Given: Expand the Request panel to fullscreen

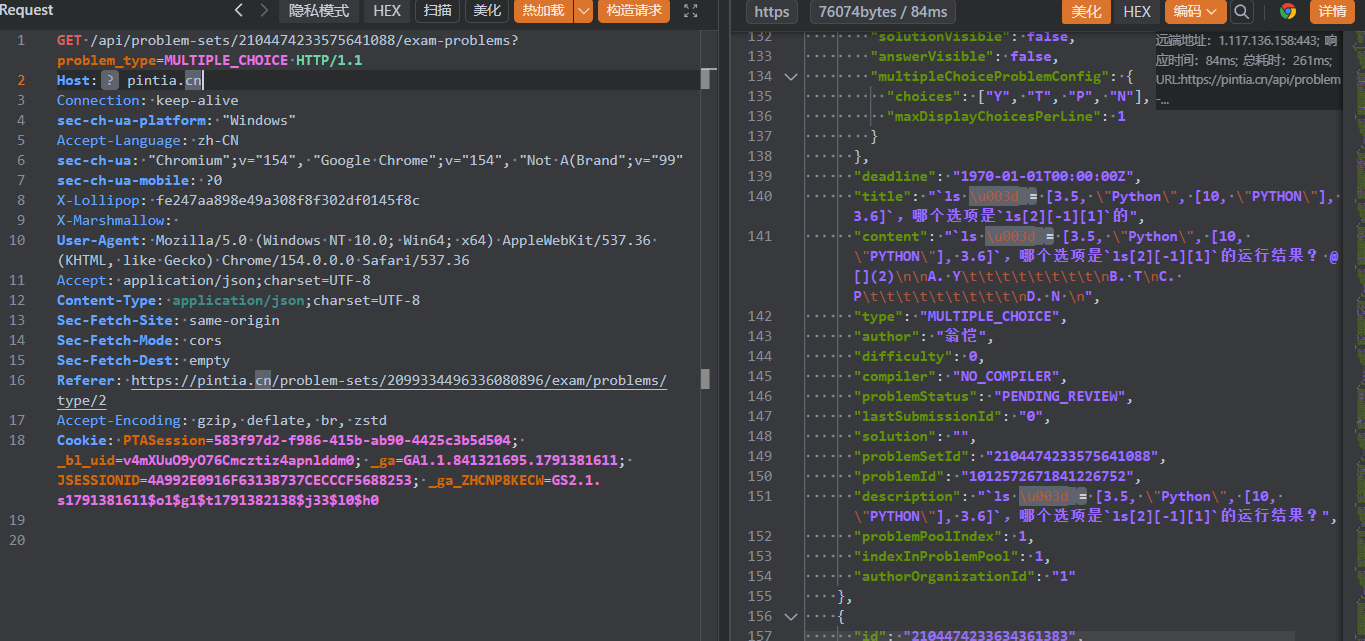Looking at the screenshot, I should pyautogui.click(x=691, y=11).
